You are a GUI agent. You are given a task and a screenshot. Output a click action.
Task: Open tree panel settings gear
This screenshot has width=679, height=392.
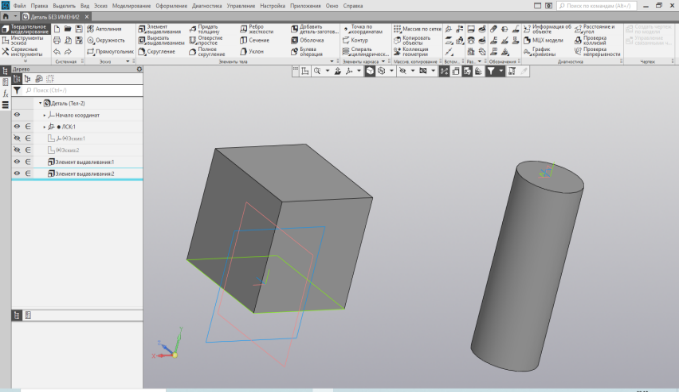tap(139, 69)
